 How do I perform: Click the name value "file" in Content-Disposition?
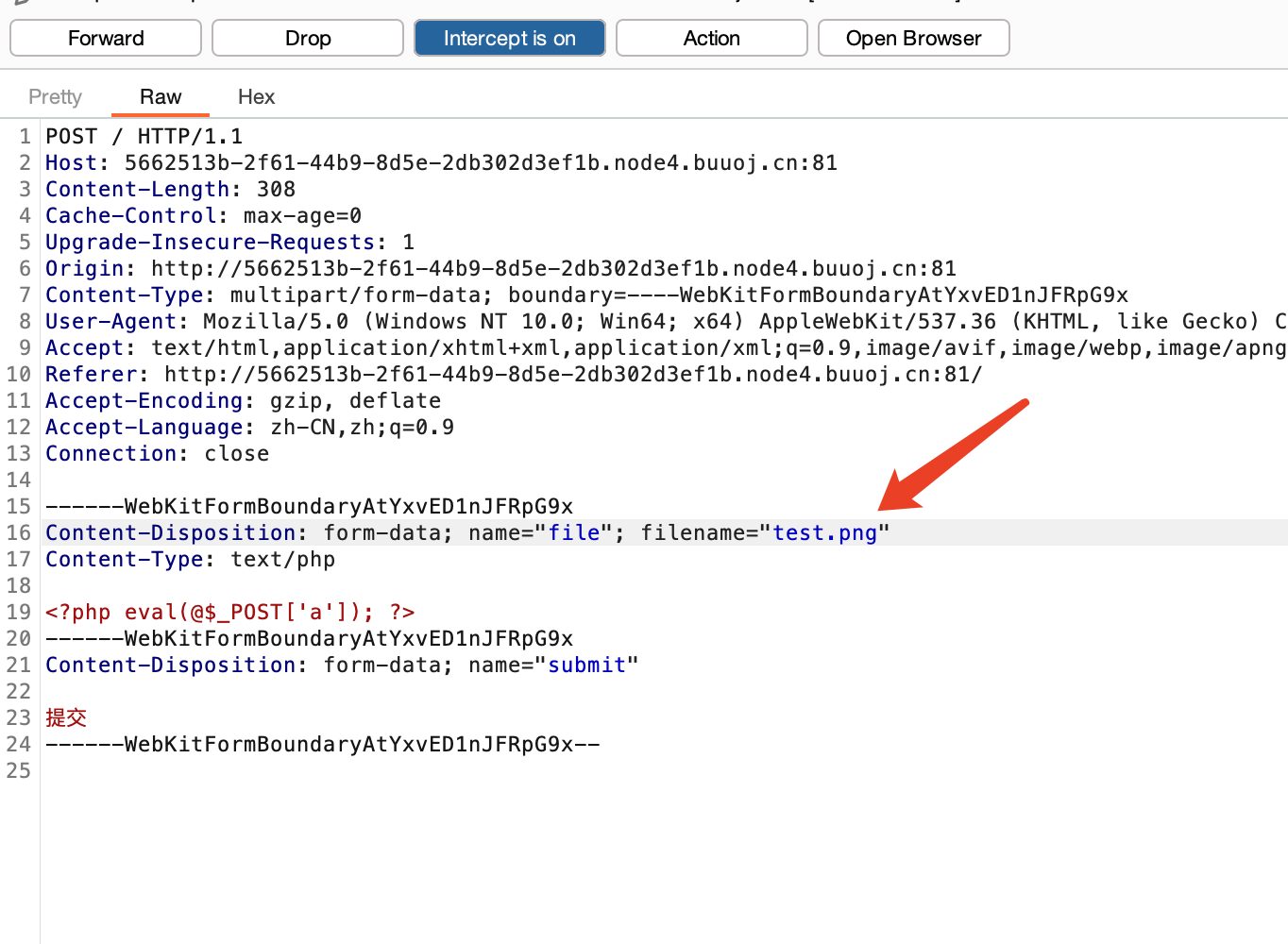pyautogui.click(x=574, y=532)
